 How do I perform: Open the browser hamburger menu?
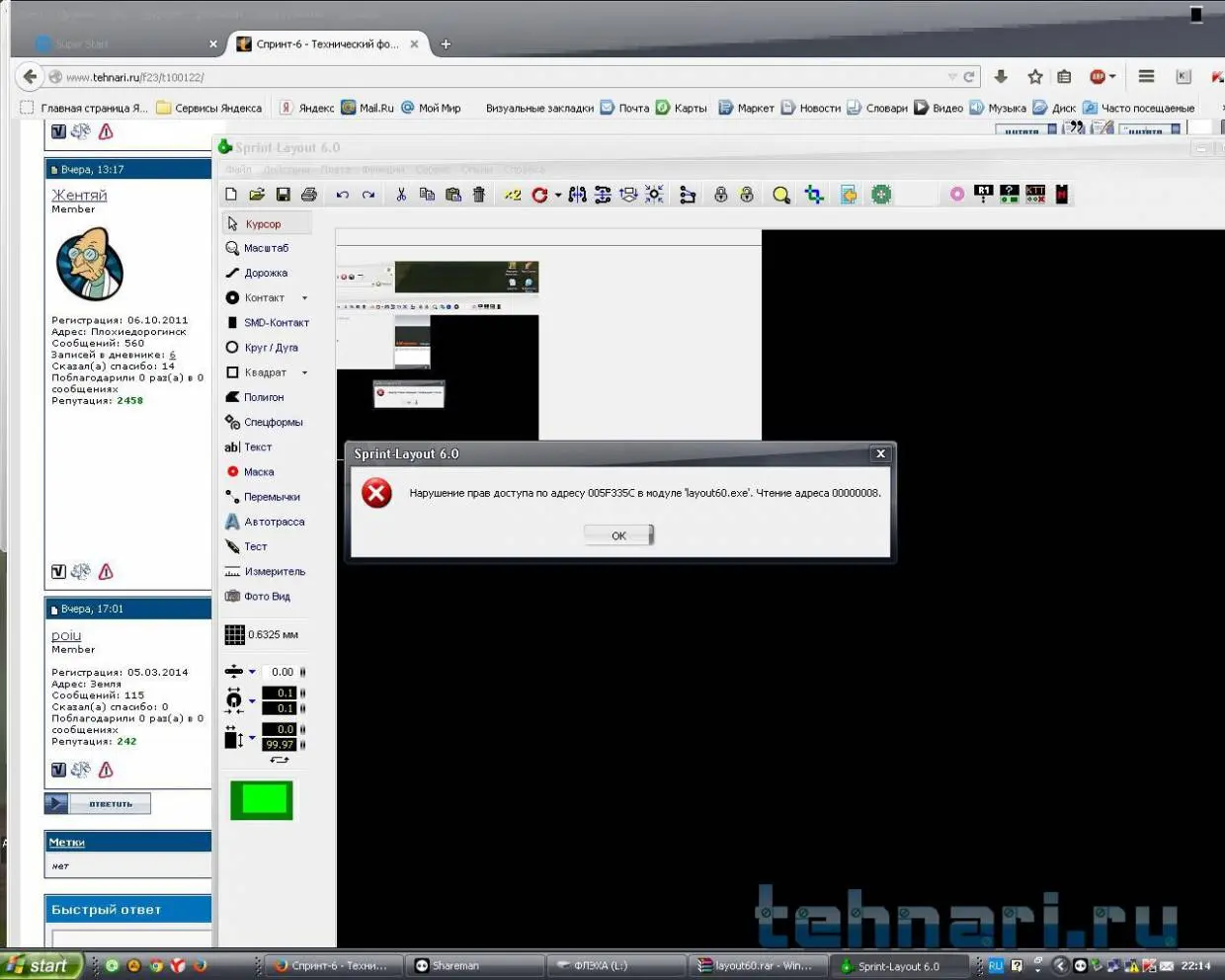1146,76
